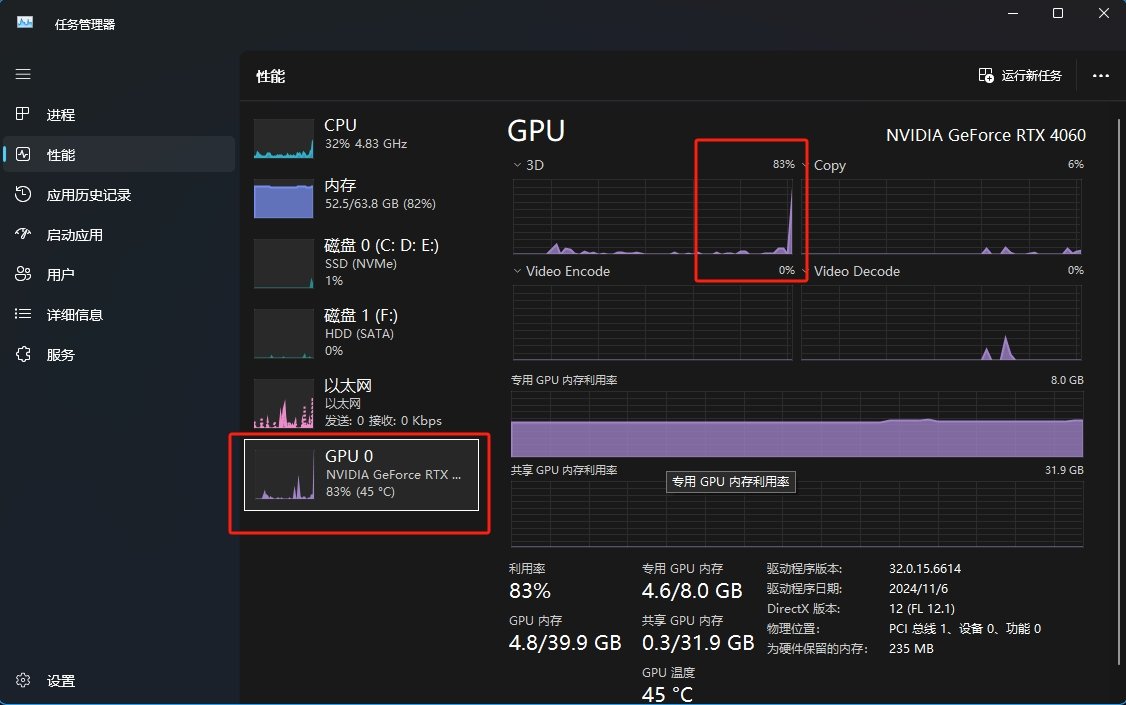
Task: Open the 服务 (Services) page icon
Action: [x=22, y=354]
